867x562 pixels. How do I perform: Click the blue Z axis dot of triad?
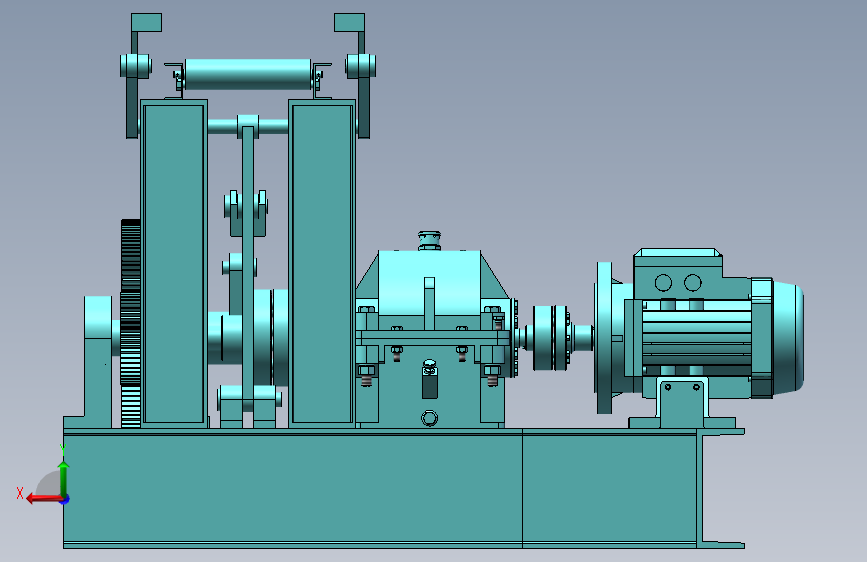coord(65,500)
